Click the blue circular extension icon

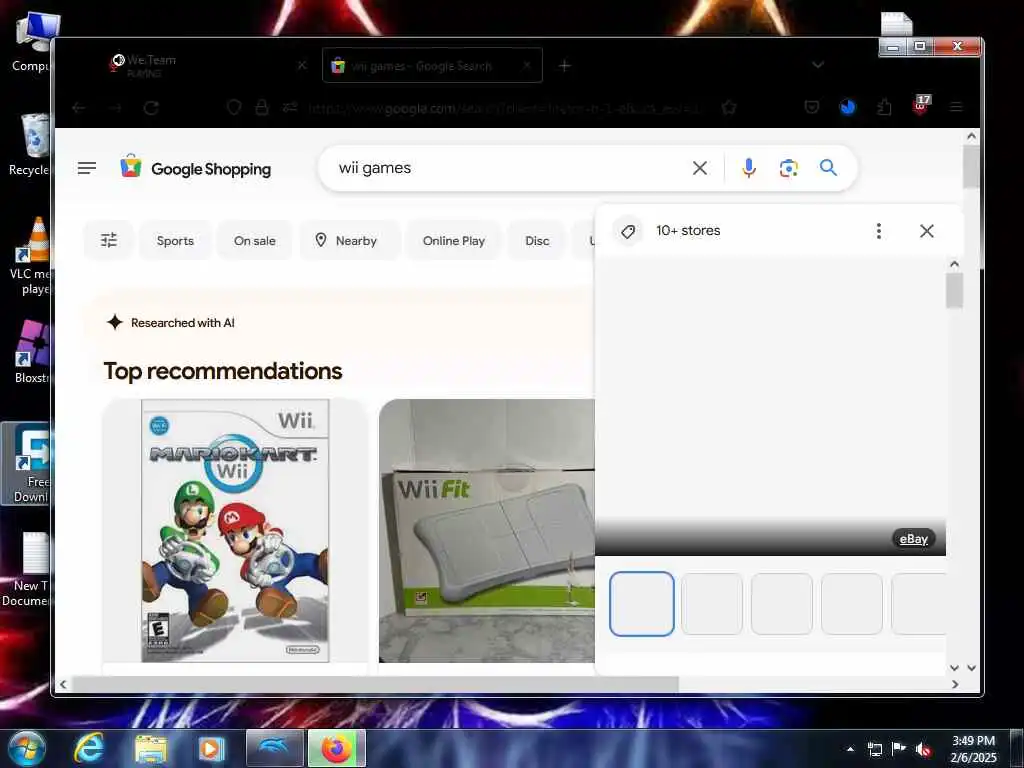pyautogui.click(x=848, y=107)
